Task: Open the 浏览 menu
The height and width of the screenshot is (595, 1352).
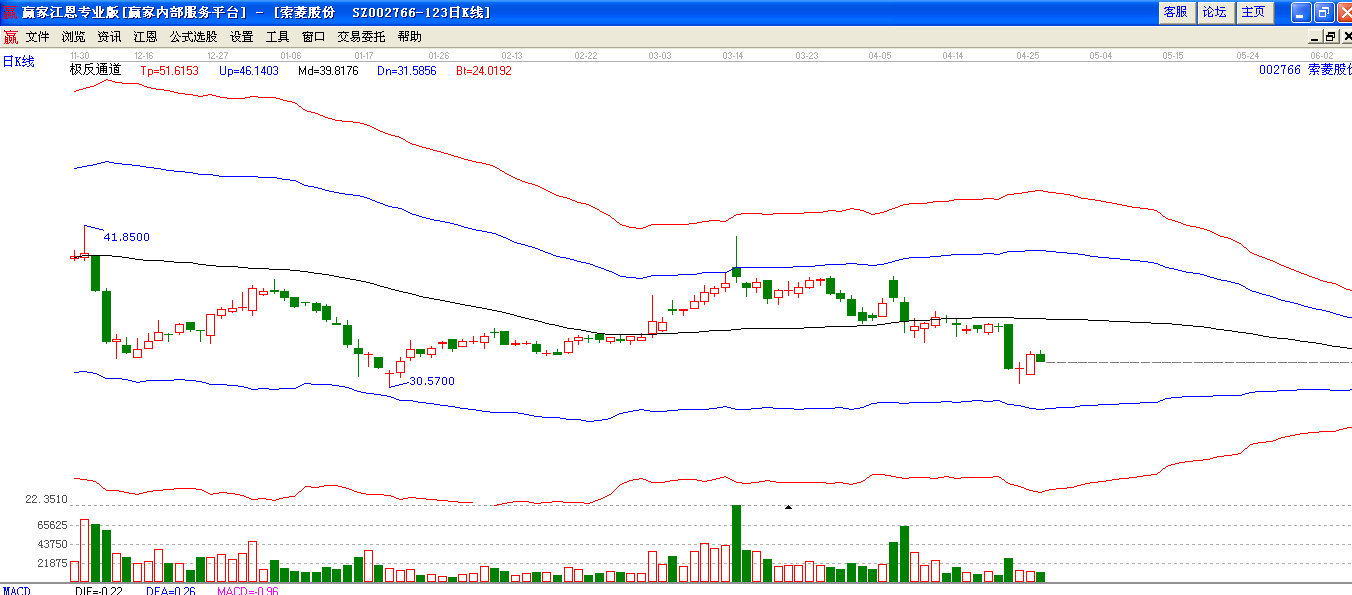Action: pos(73,37)
